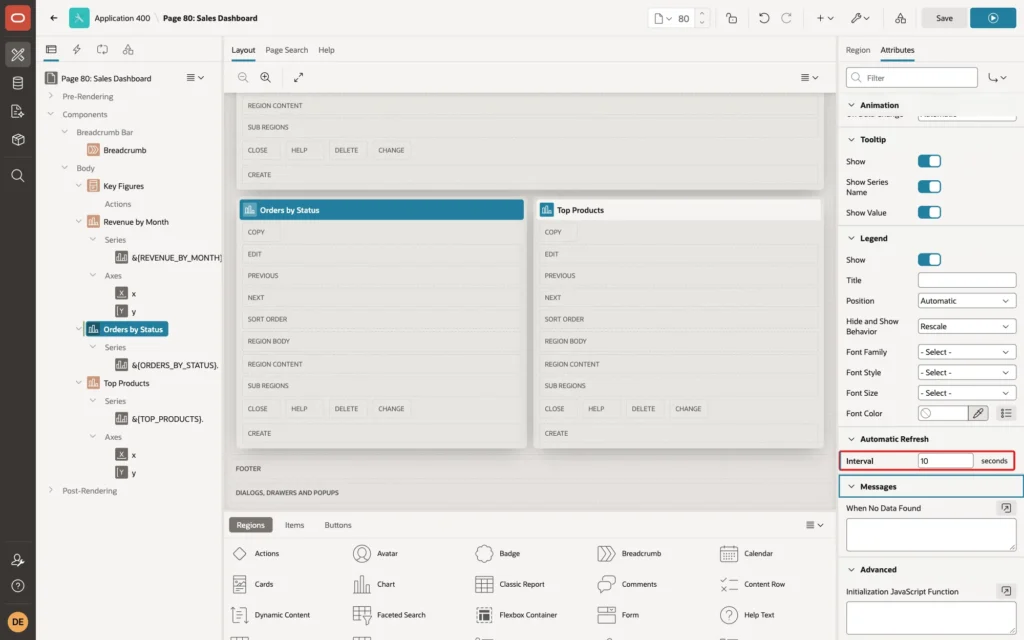Open the utilities wrench dropdown menu

860,18
